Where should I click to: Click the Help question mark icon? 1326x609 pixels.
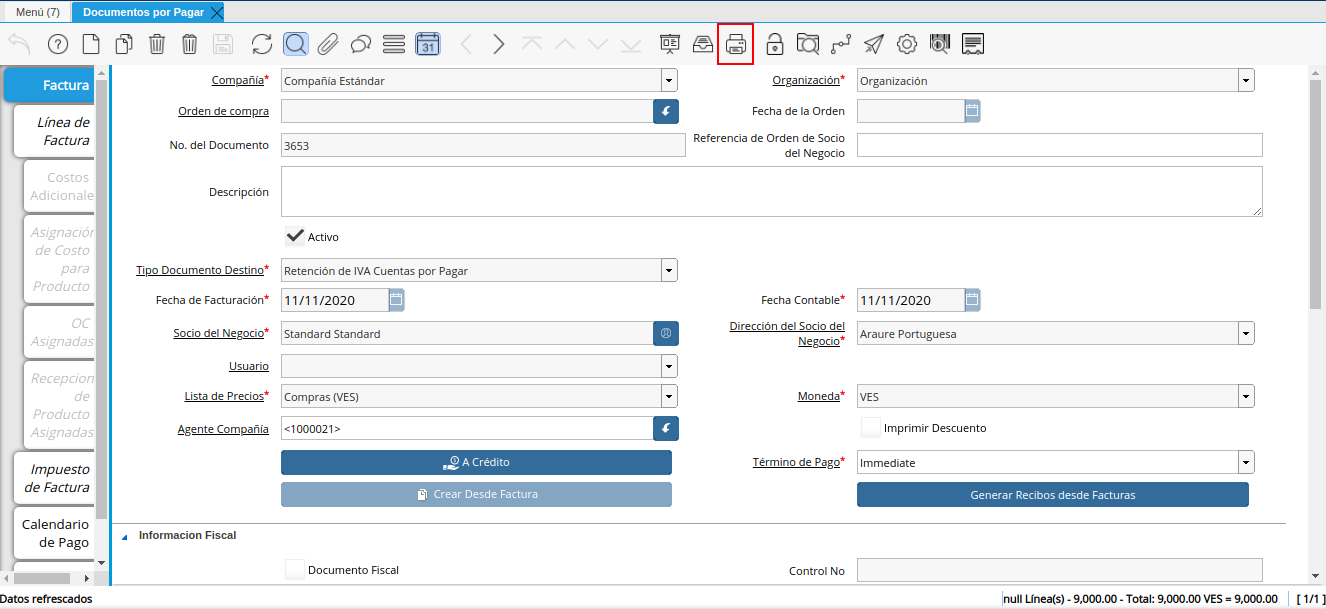58,44
